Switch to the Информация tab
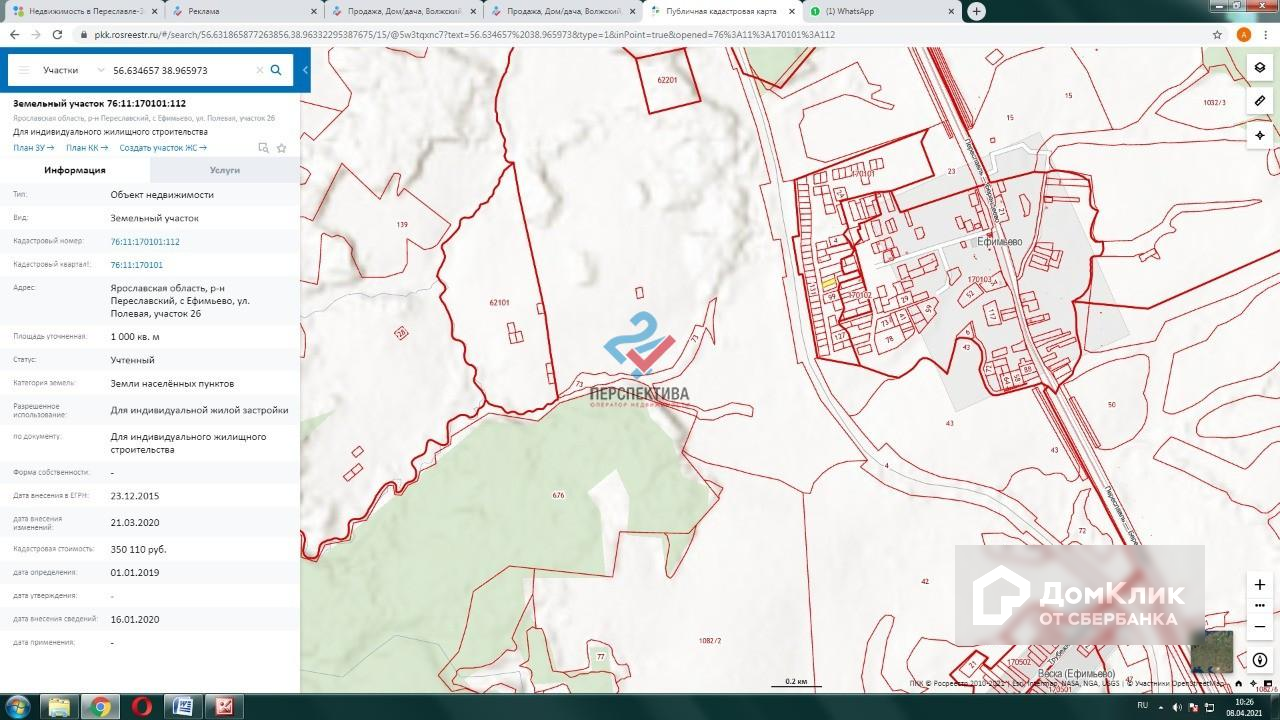The image size is (1280, 720). 75,170
